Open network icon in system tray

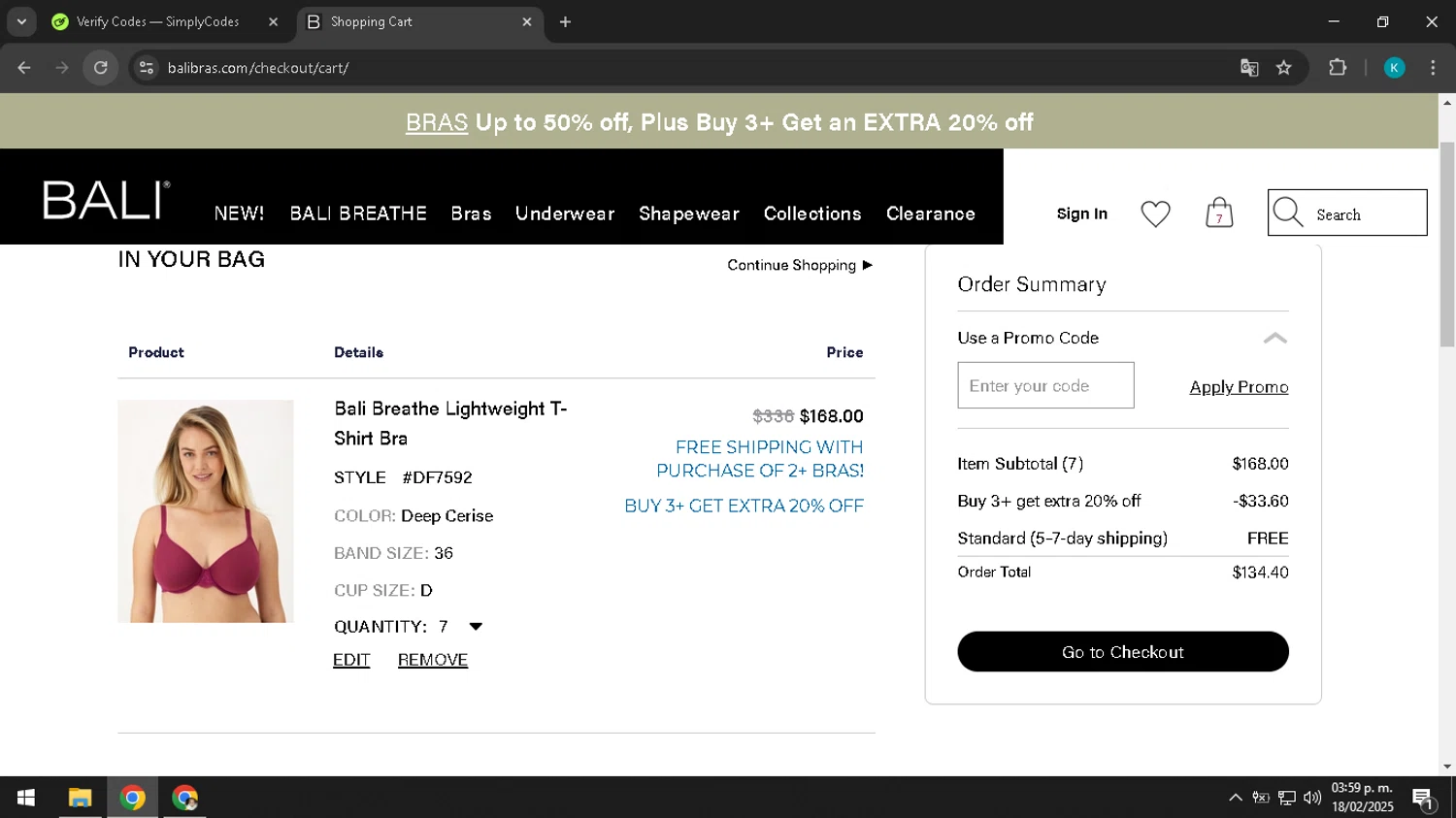pos(1287,798)
